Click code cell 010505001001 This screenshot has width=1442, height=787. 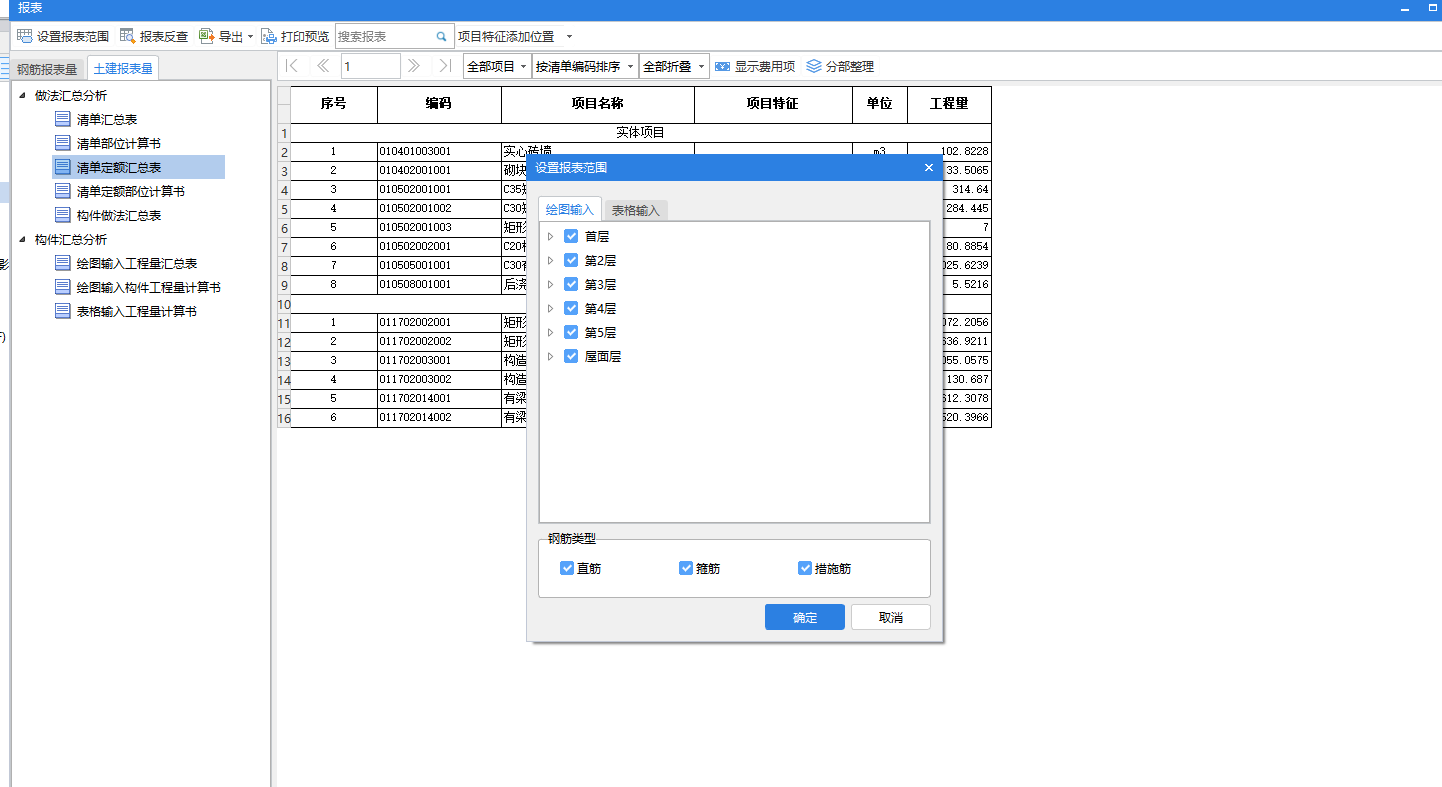(439, 266)
